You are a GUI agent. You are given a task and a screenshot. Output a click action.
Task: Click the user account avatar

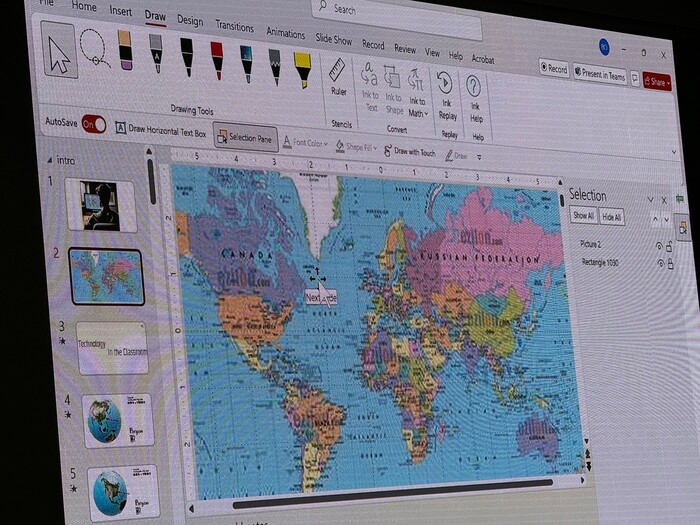tap(604, 46)
